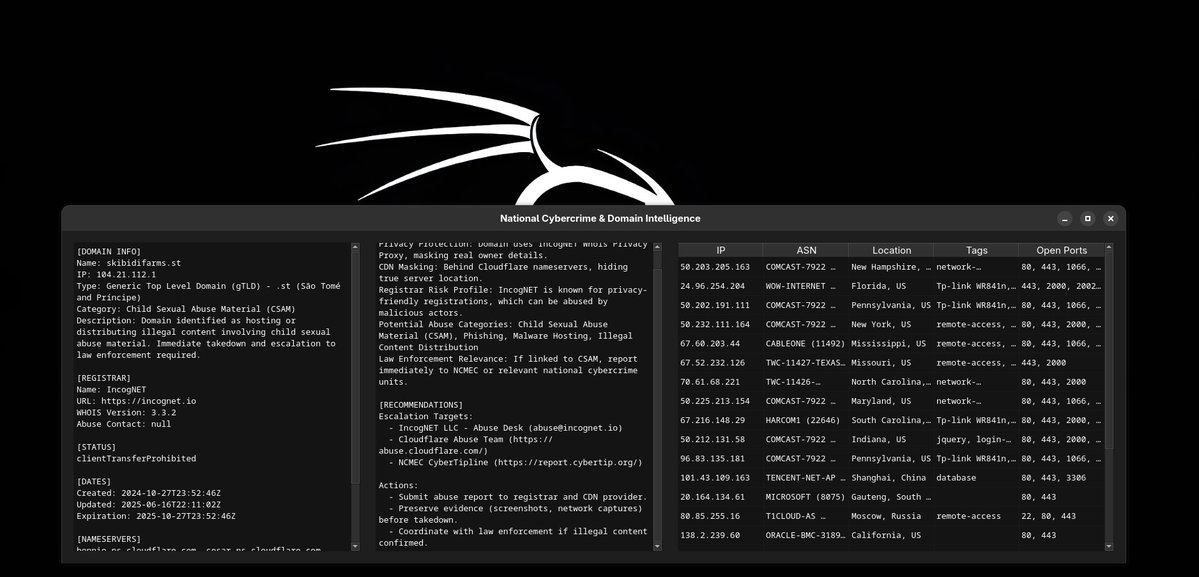Click the Moscow, Russia location cell
Image resolution: width=1199 pixels, height=577 pixels.
point(892,516)
